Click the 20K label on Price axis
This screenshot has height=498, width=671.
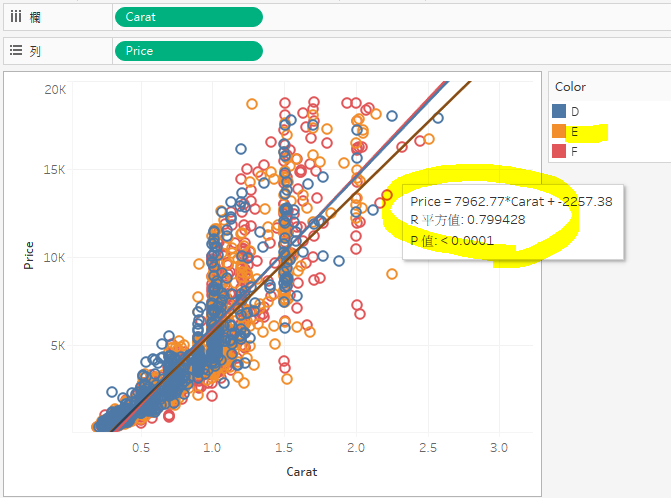point(55,90)
